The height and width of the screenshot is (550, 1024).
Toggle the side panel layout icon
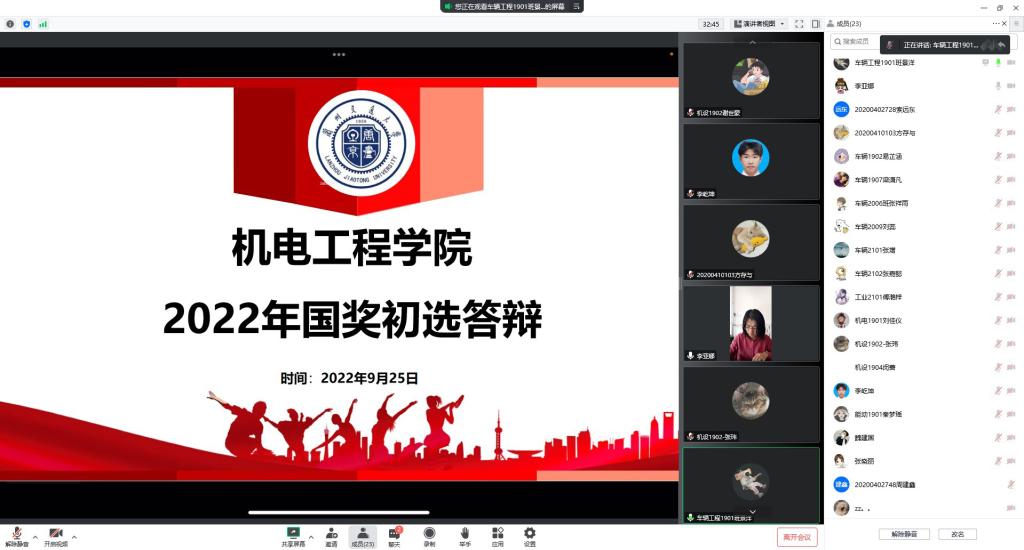pos(815,24)
